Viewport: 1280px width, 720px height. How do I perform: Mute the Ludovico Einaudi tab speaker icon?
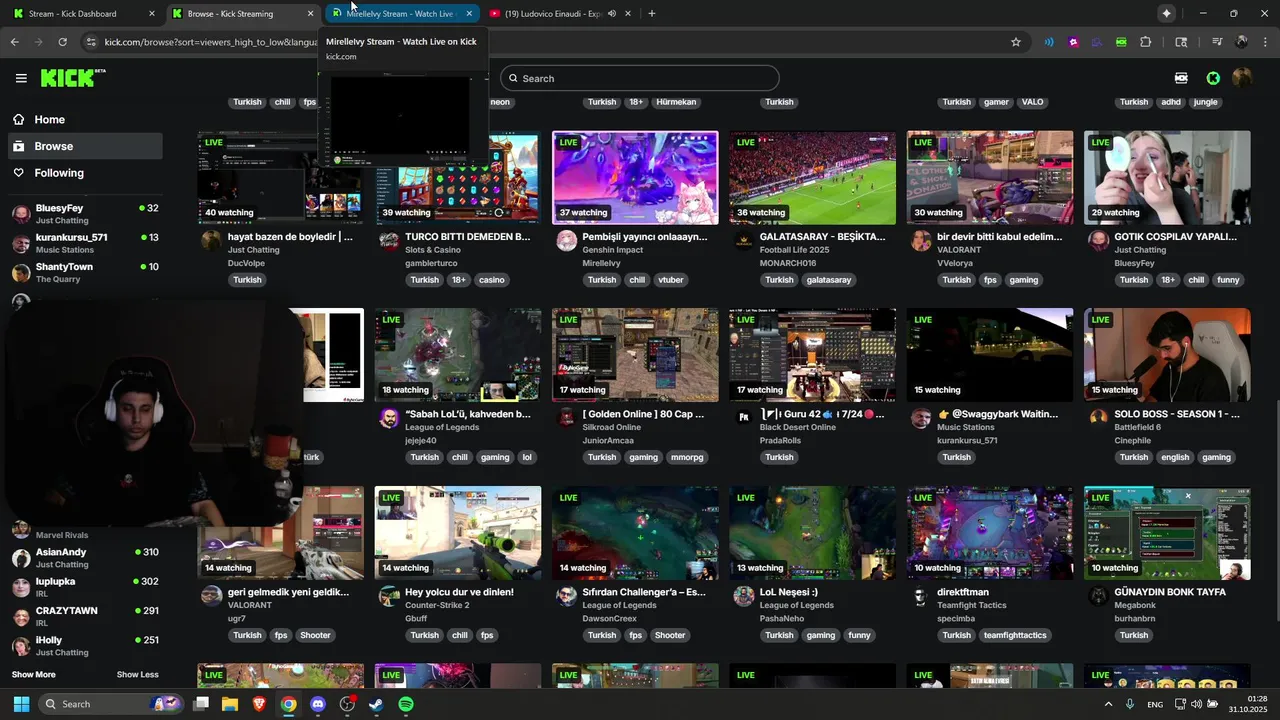[x=611, y=14]
